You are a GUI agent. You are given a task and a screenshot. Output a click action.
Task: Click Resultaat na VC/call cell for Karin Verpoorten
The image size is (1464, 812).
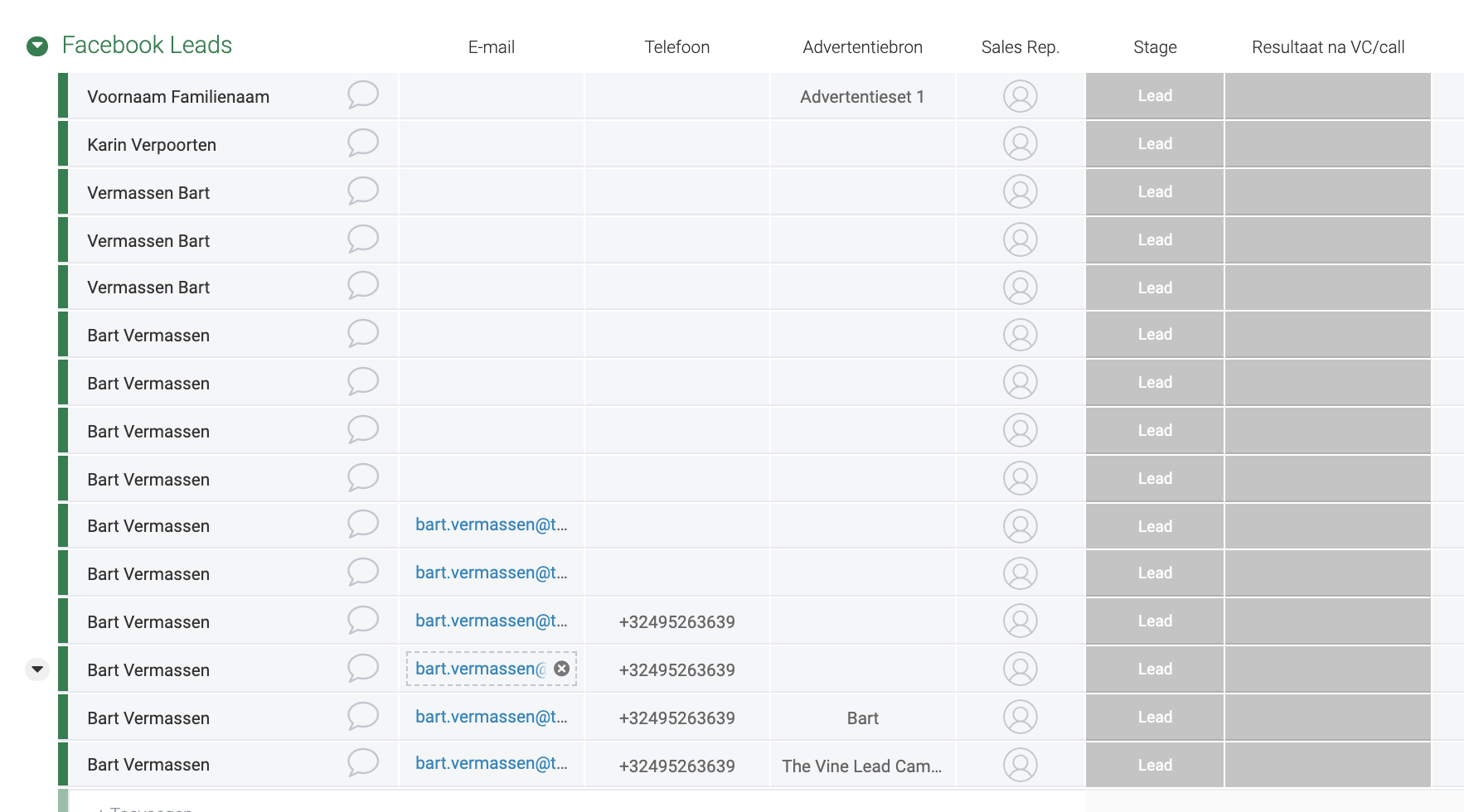coord(1327,144)
